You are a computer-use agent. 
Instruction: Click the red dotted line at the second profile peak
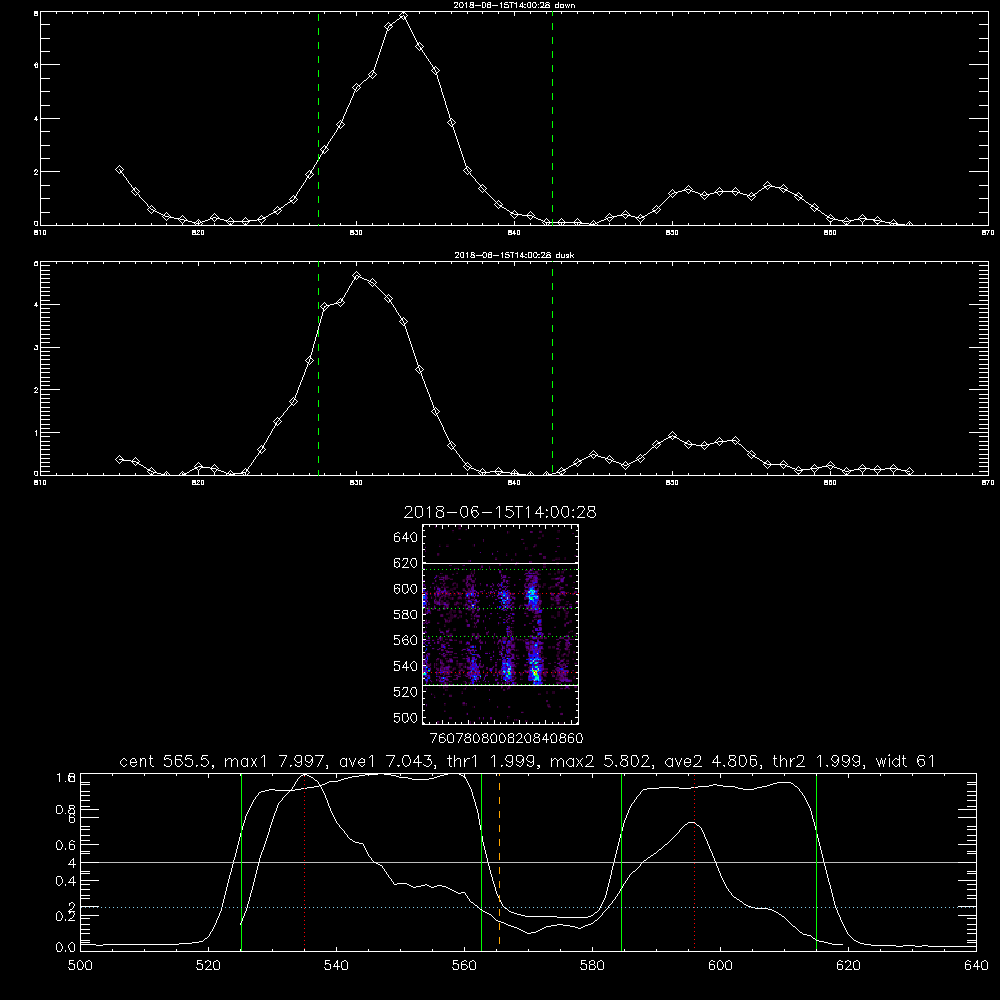[x=694, y=861]
